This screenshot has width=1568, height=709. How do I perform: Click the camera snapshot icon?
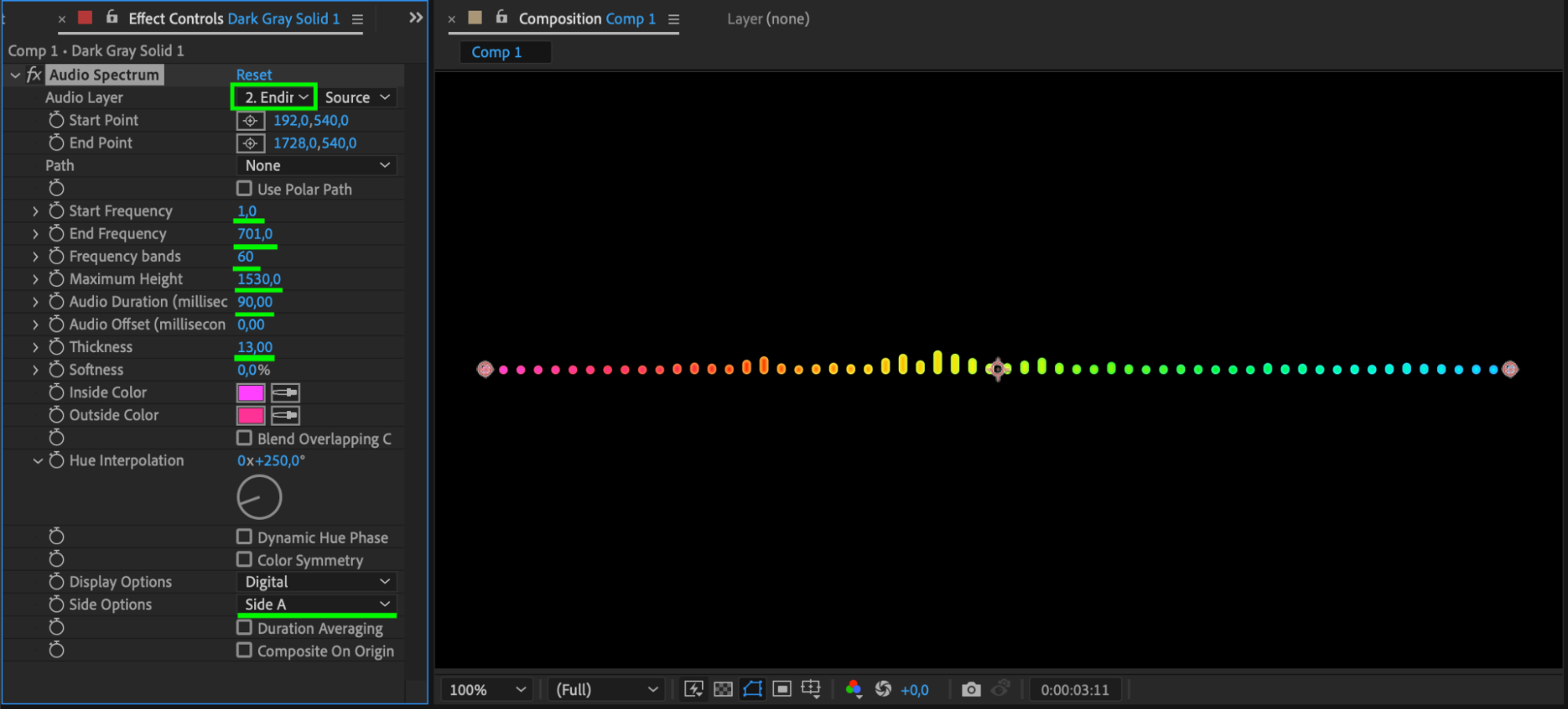coord(971,689)
